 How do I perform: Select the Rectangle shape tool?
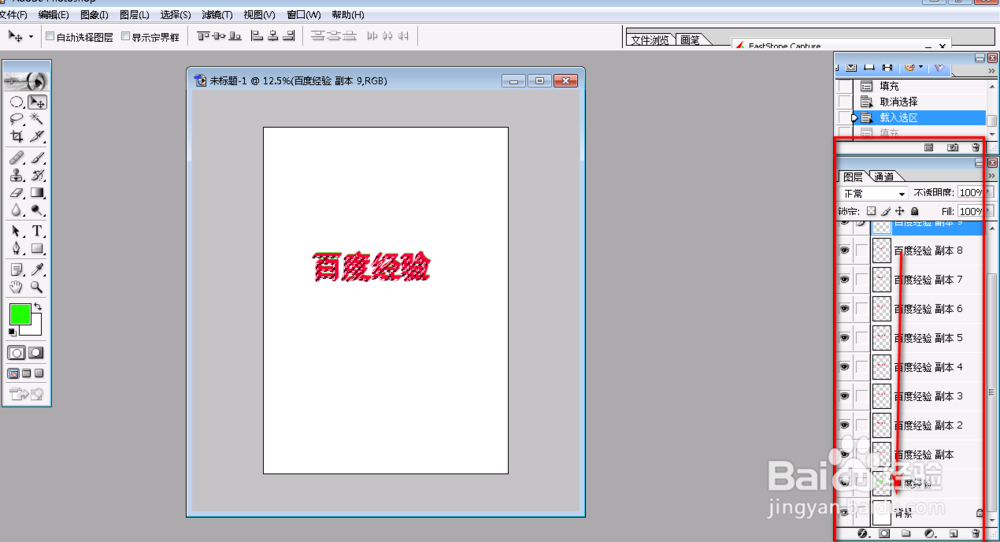(x=37, y=249)
